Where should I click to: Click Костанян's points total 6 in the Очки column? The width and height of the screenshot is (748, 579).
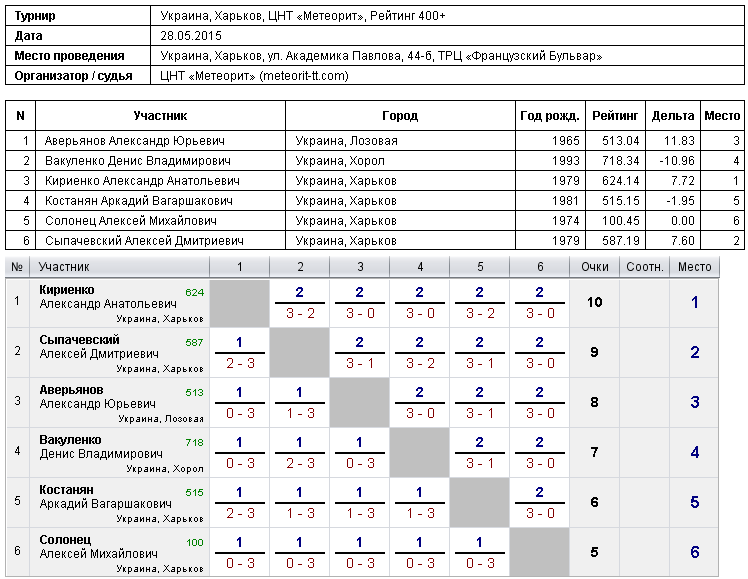coord(594,503)
